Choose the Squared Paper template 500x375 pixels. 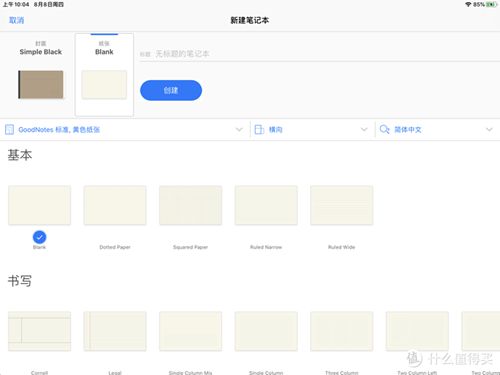click(x=190, y=205)
